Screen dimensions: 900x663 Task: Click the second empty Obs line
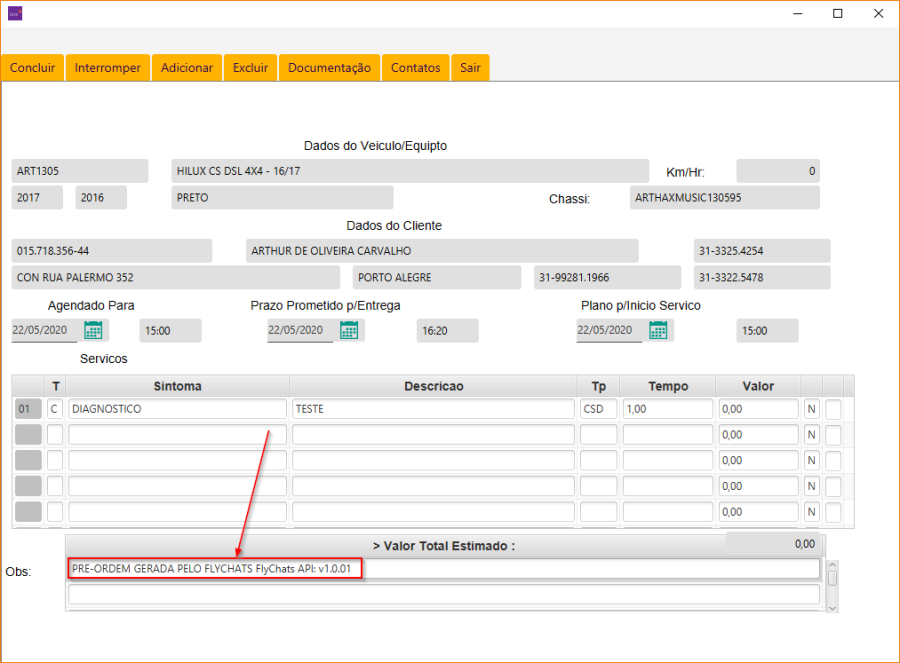tap(444, 594)
